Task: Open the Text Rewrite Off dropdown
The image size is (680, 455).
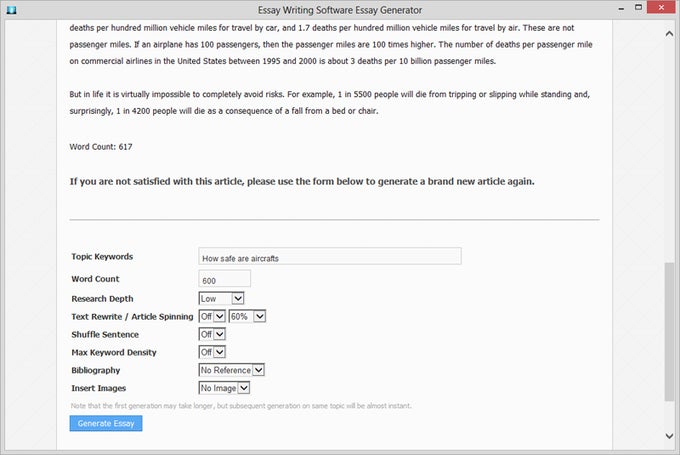Action: 212,316
